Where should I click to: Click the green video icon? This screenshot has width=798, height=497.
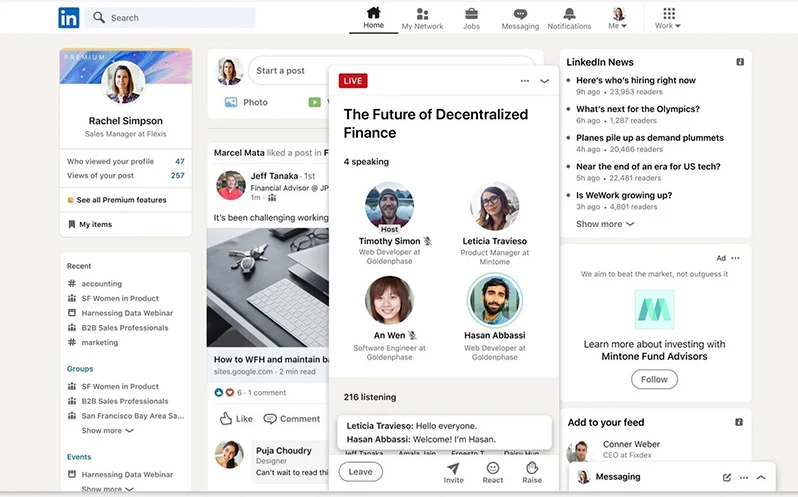coord(315,102)
